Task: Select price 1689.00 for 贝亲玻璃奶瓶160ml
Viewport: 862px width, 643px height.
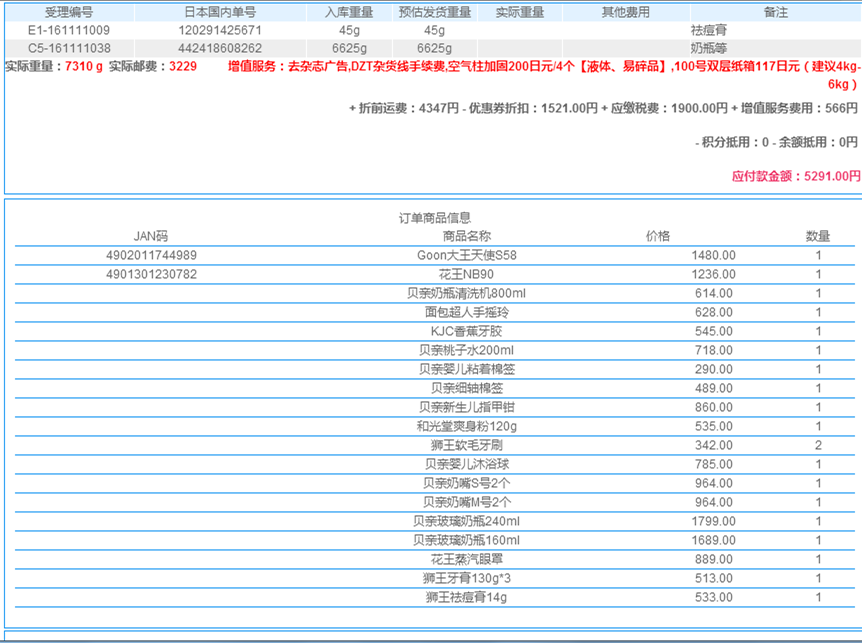Action: [x=714, y=540]
